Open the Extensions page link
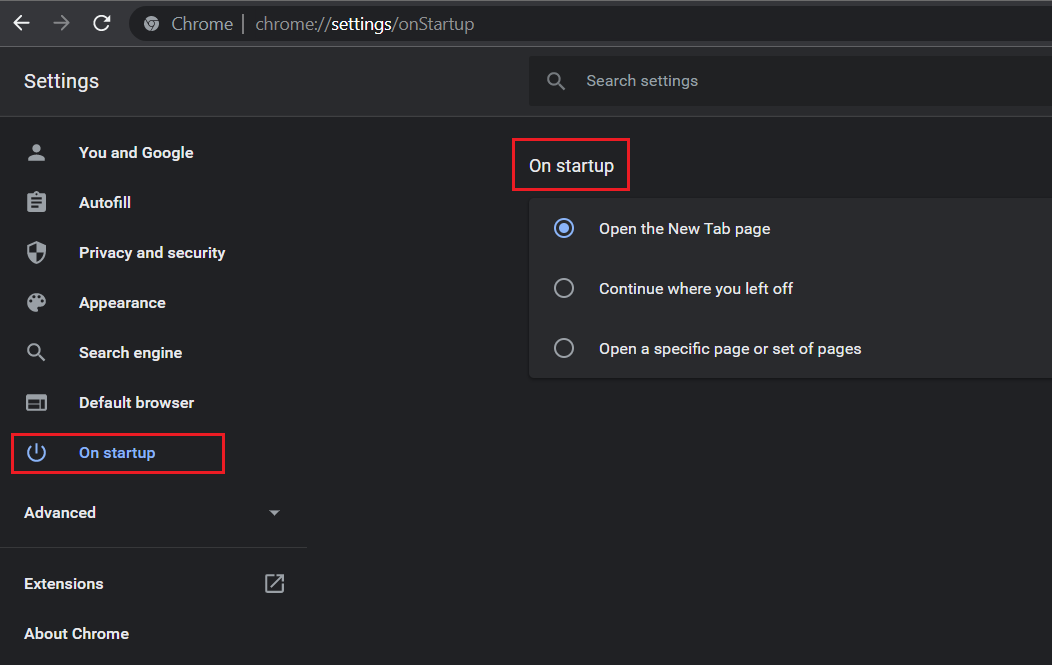This screenshot has height=665, width=1052. [63, 583]
